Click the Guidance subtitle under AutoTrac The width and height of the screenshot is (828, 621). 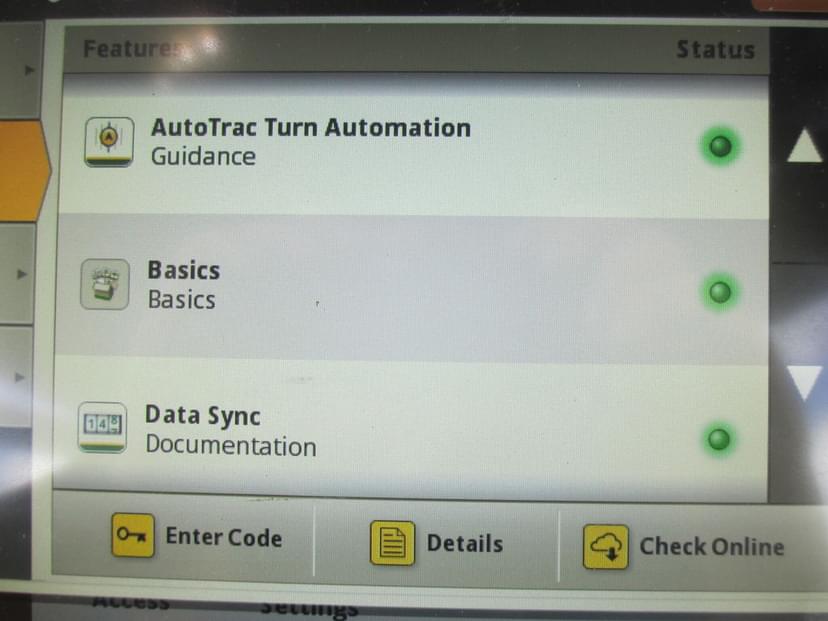click(203, 156)
